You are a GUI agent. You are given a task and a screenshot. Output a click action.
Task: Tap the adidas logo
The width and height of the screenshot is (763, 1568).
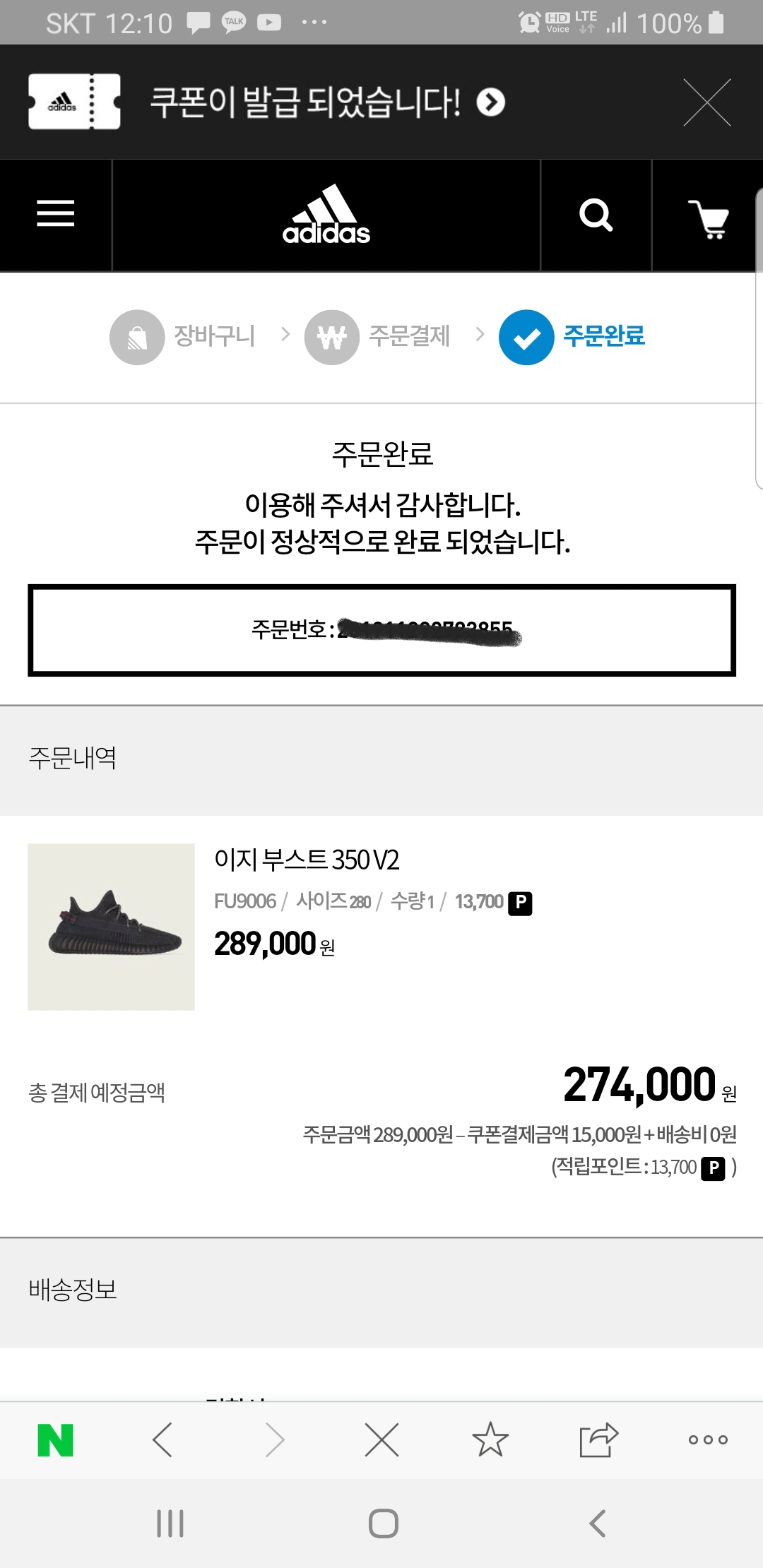click(326, 215)
